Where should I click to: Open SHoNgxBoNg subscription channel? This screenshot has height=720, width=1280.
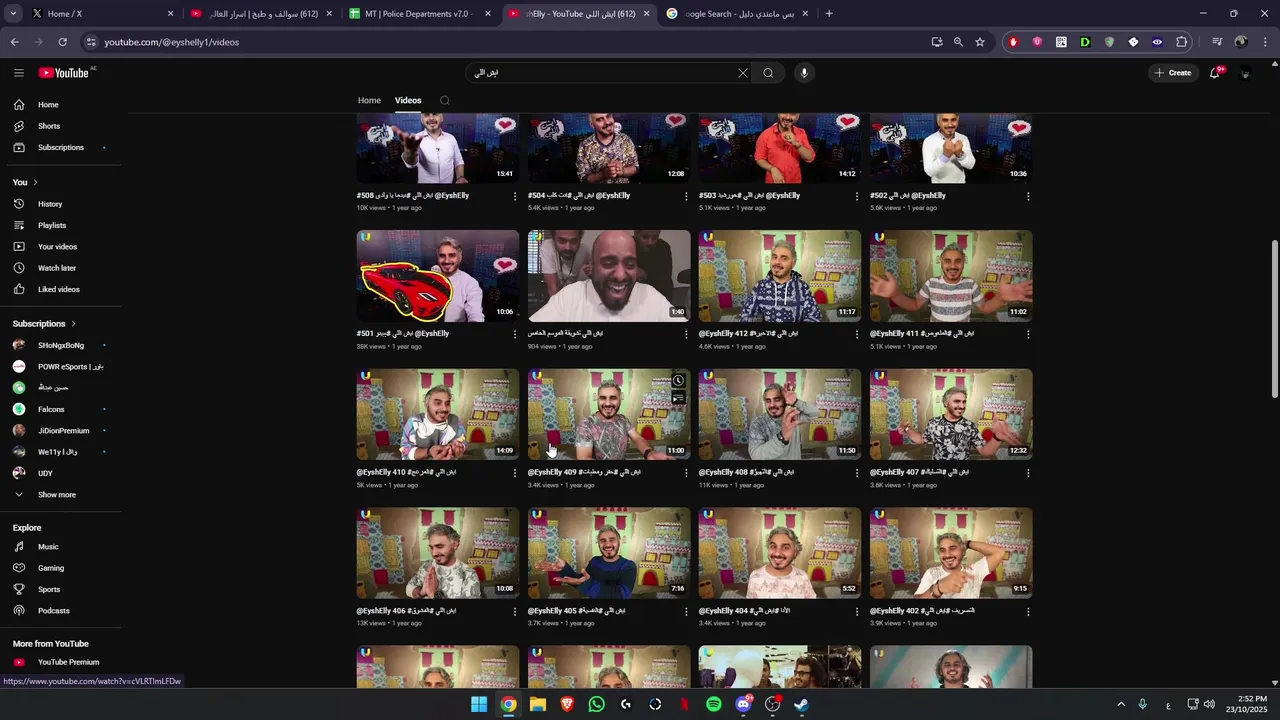point(61,345)
